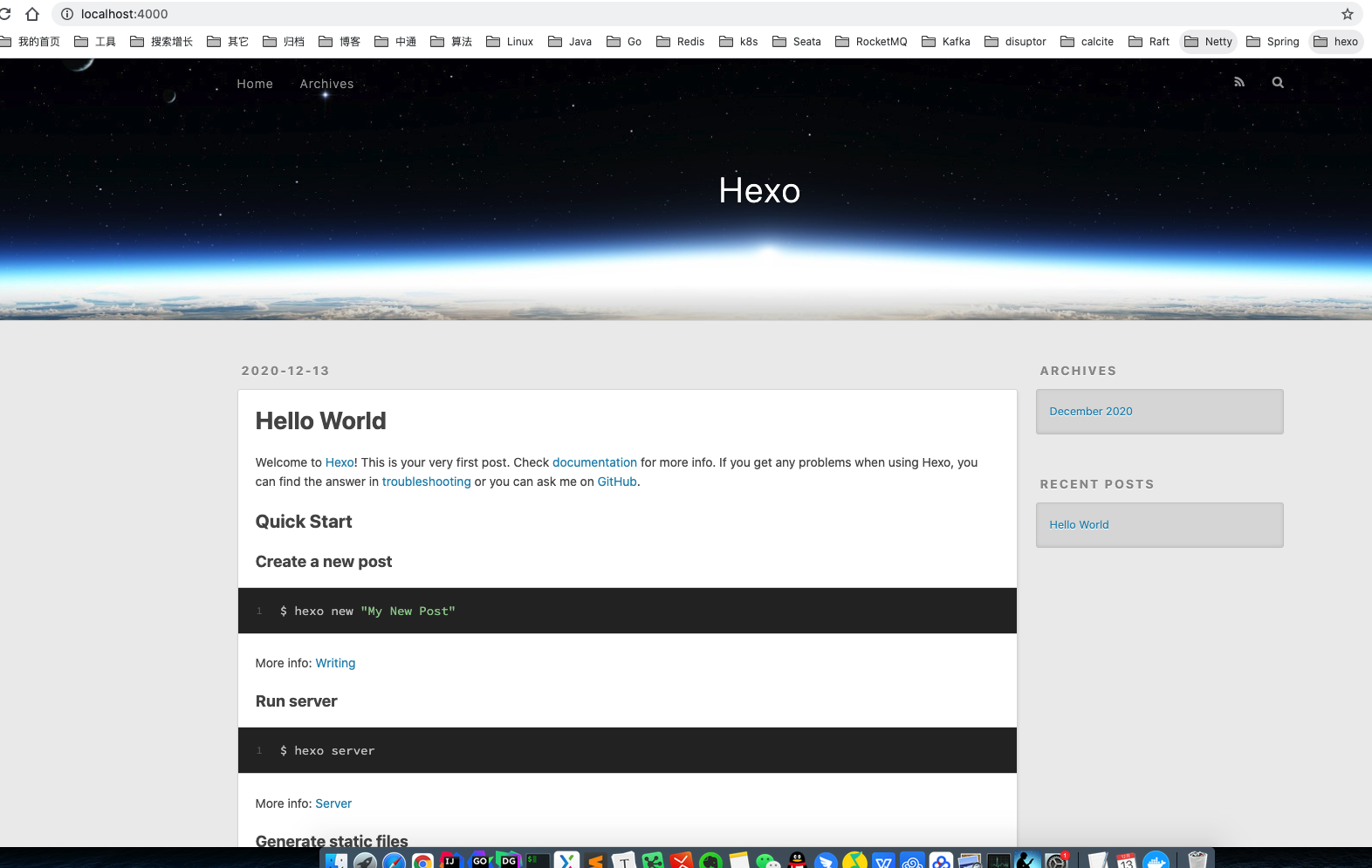Open Docker whale icon in the Dock
Screen dimensions: 1372x868
pos(1156,860)
